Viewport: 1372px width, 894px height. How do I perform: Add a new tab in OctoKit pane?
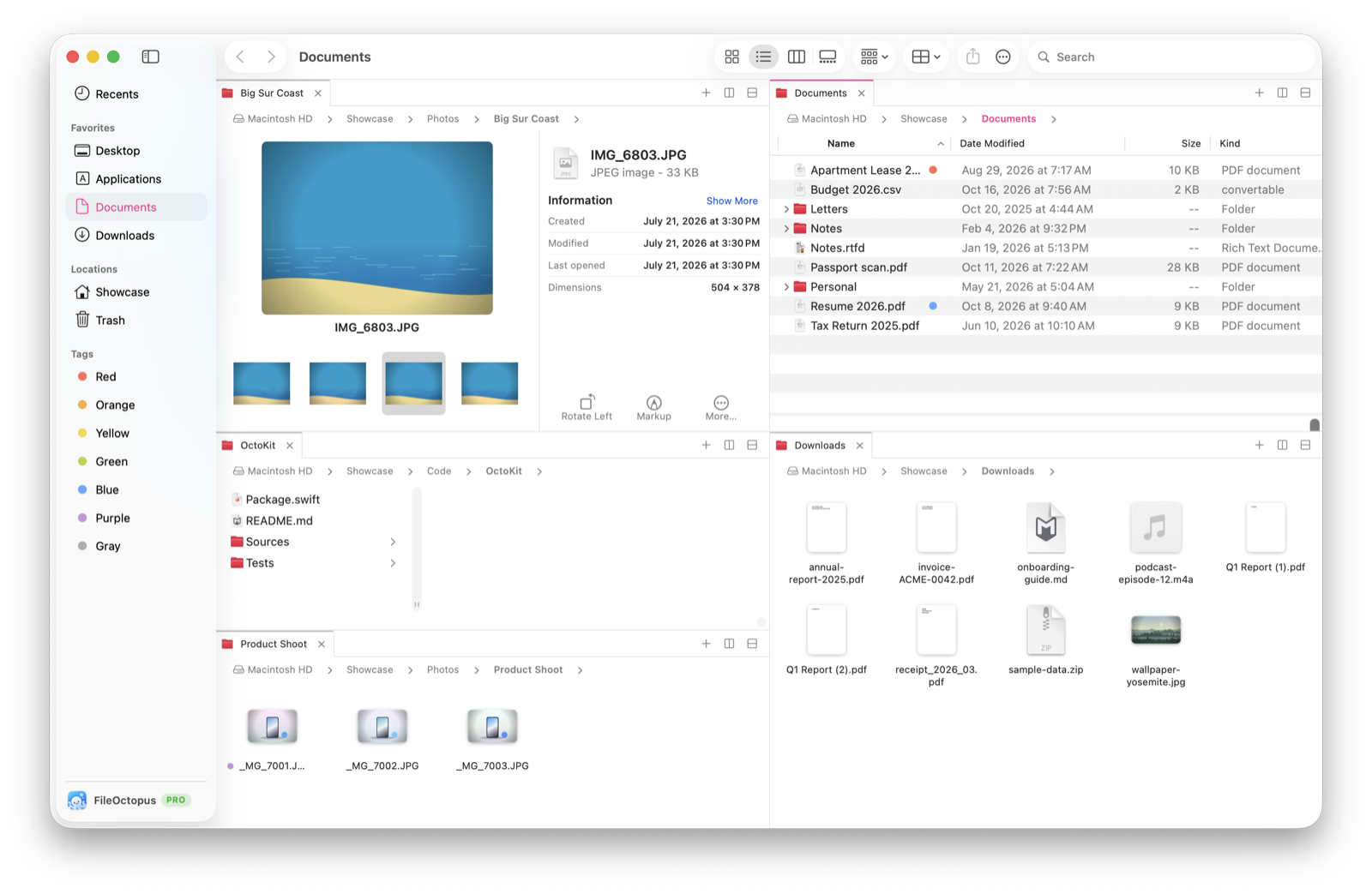(706, 445)
